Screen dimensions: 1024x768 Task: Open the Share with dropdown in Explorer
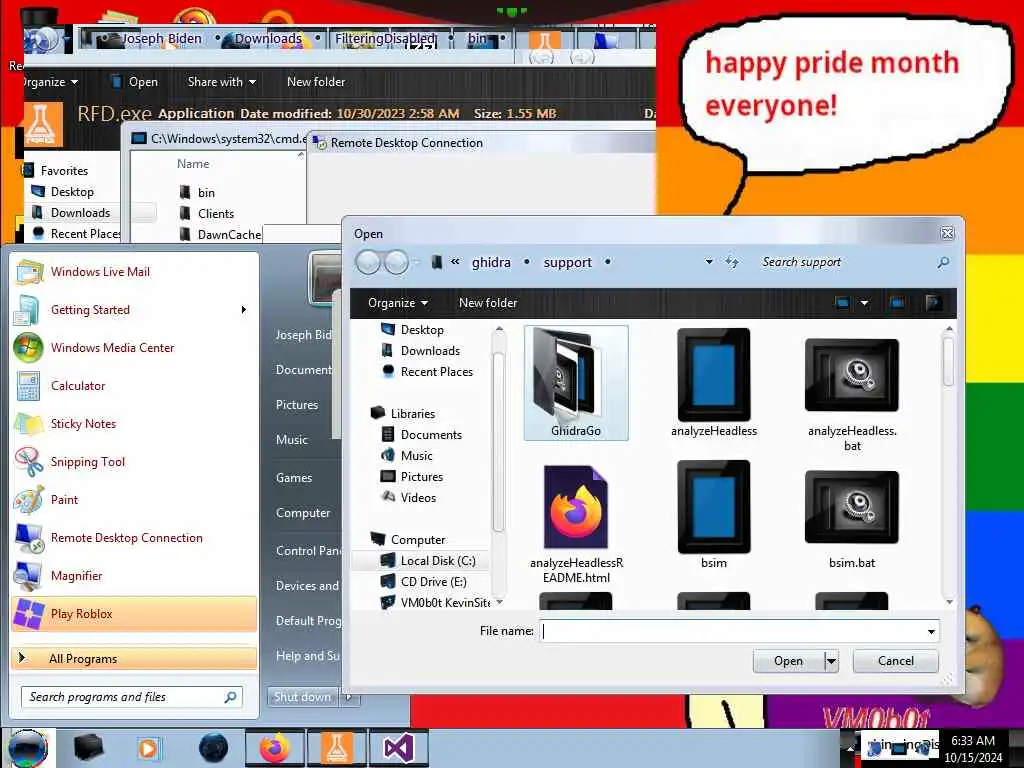[x=221, y=82]
